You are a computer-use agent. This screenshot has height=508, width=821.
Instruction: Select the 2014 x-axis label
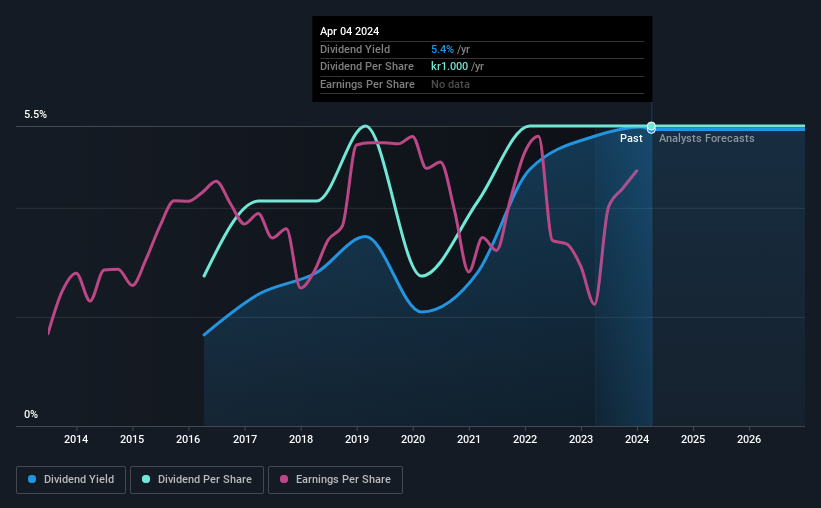click(x=76, y=439)
